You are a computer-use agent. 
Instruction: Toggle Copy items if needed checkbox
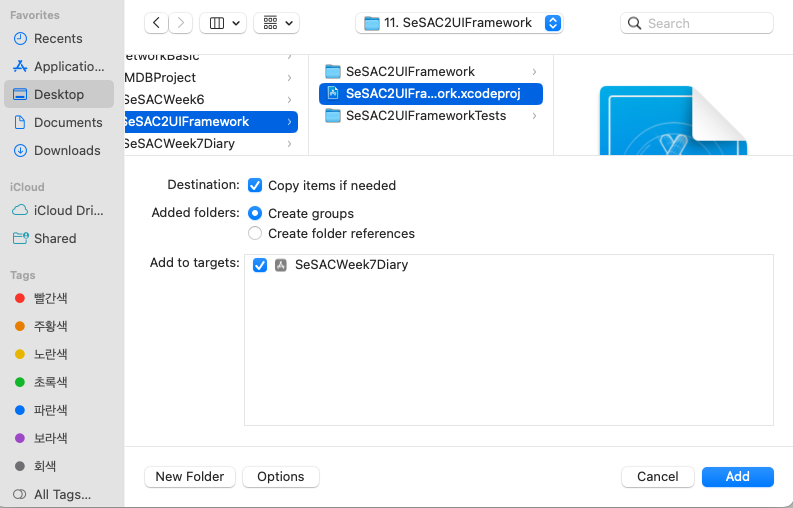[255, 185]
